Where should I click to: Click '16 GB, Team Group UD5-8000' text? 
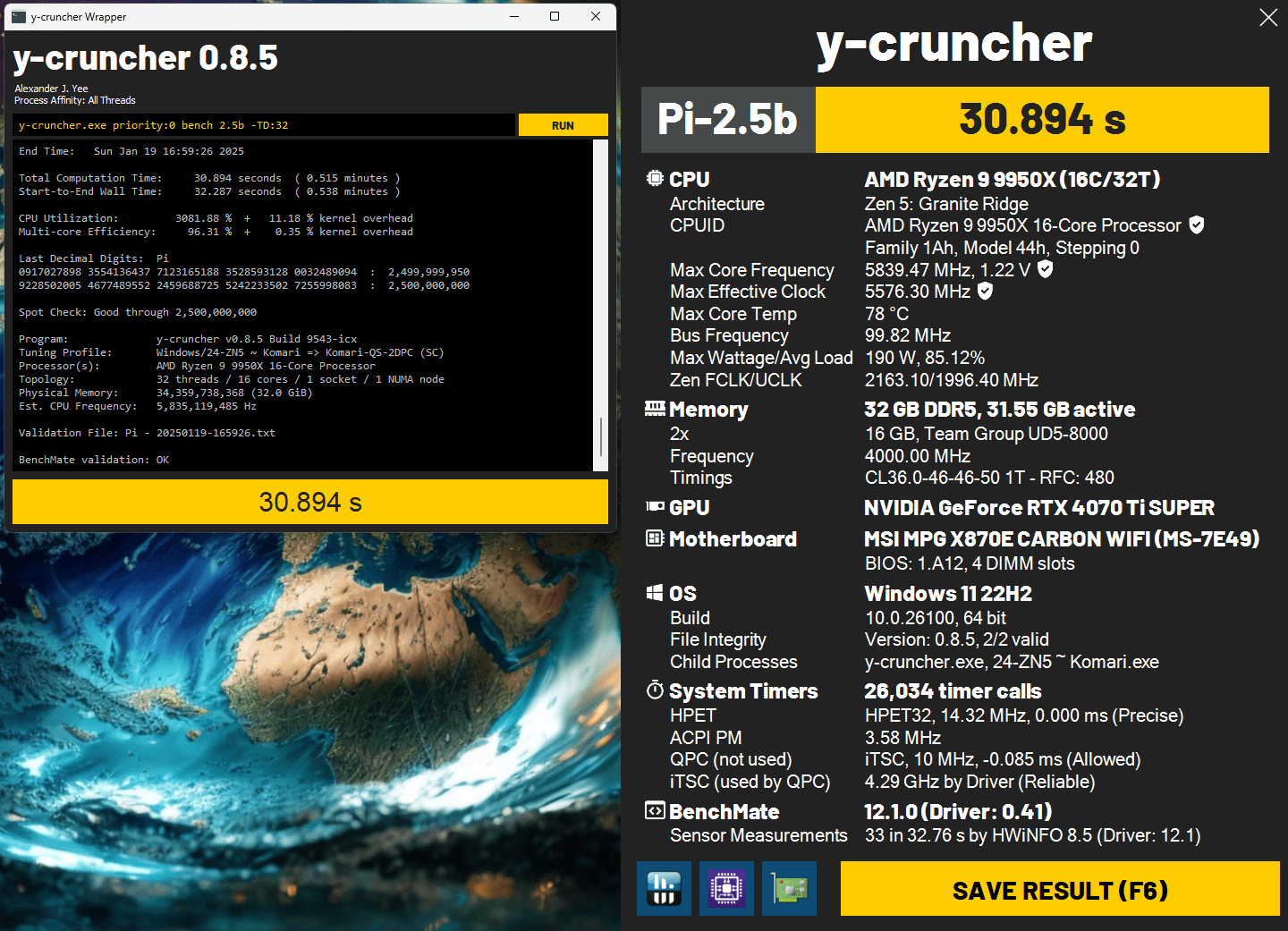(x=987, y=434)
